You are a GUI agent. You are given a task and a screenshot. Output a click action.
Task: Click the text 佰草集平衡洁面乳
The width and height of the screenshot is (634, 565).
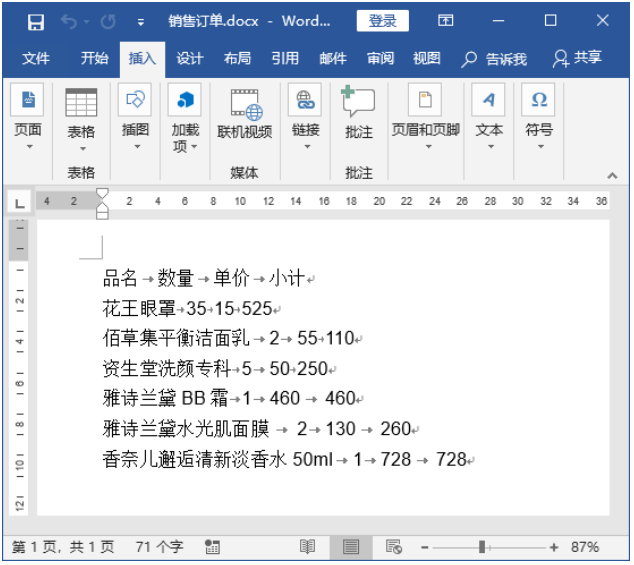tap(176, 338)
